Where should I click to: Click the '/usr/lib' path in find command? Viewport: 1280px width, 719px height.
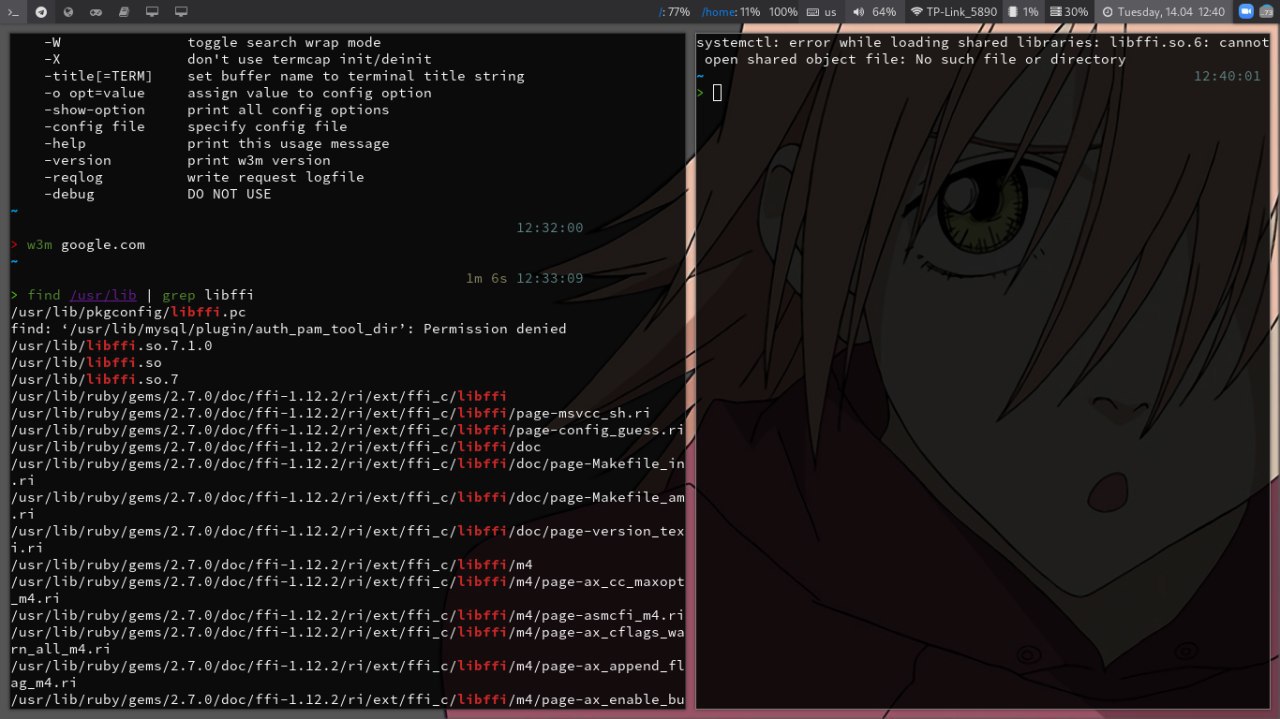pyautogui.click(x=103, y=295)
